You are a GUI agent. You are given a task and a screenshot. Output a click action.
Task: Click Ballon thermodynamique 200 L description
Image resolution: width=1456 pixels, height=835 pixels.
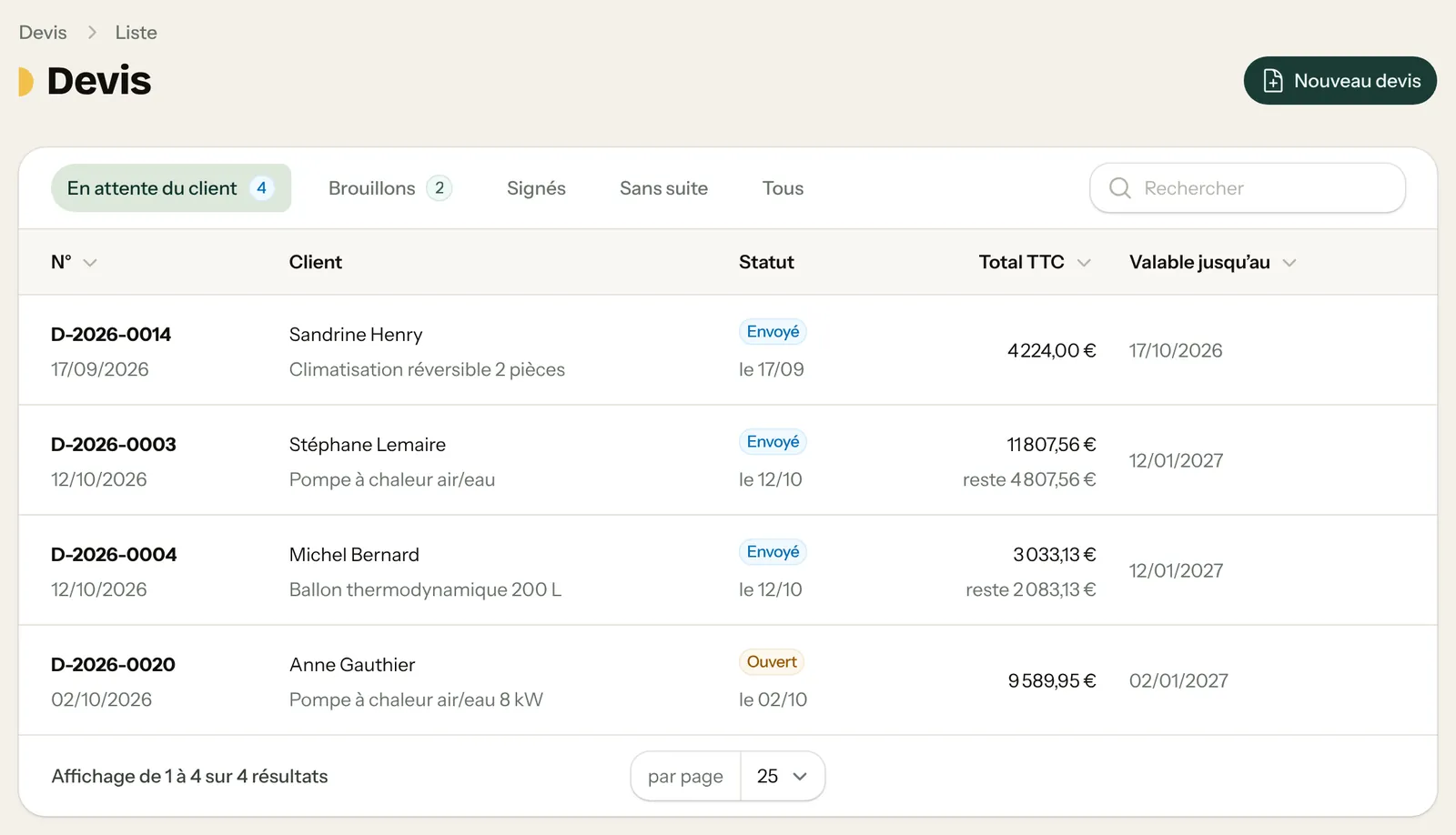point(425,589)
